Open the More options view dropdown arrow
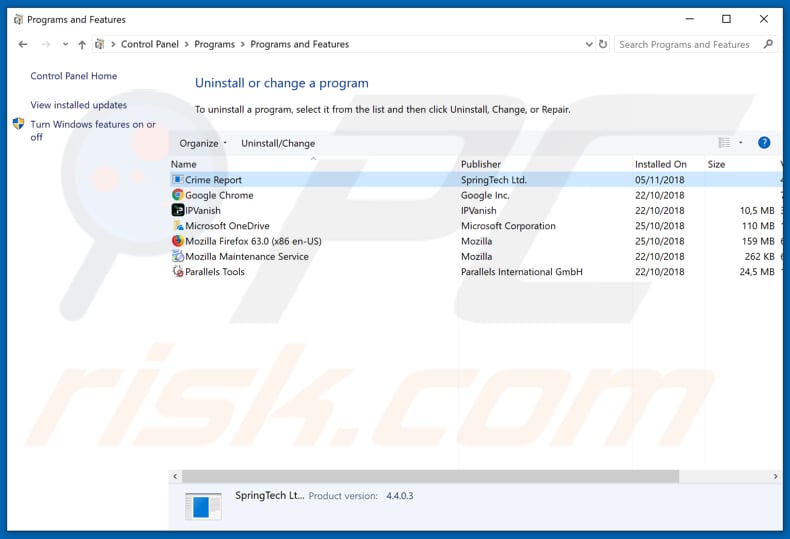Image resolution: width=790 pixels, height=539 pixels. coord(741,143)
